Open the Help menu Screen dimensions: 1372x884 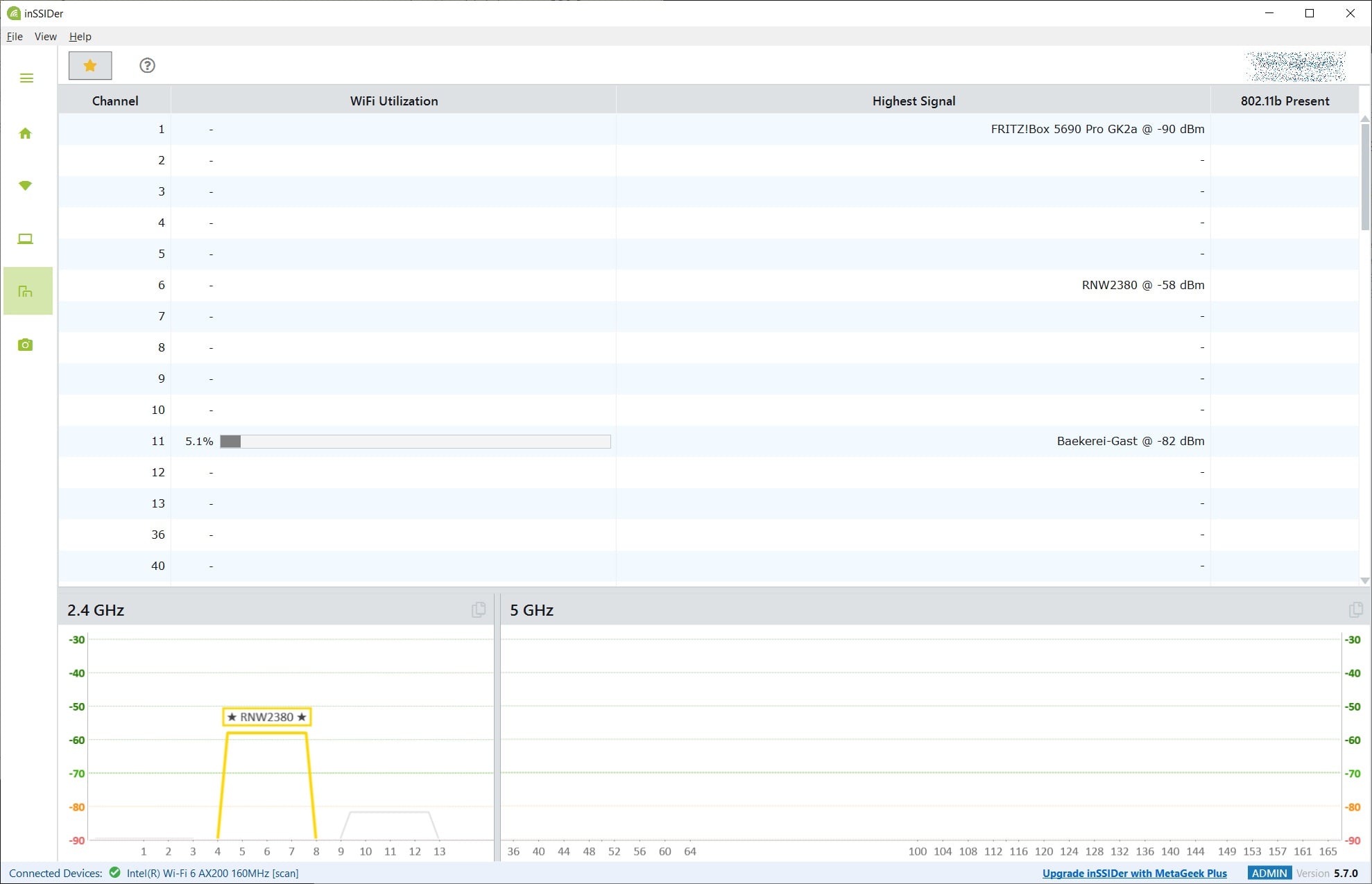(x=80, y=37)
